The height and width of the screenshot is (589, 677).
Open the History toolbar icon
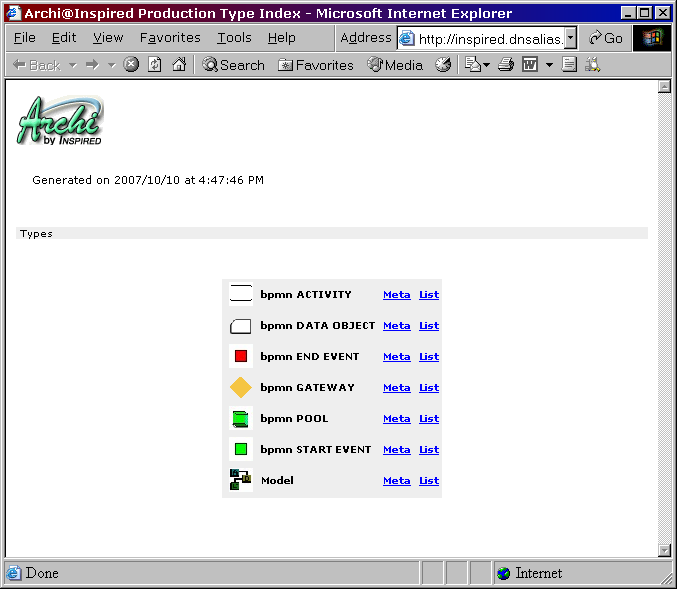pyautogui.click(x=443, y=65)
